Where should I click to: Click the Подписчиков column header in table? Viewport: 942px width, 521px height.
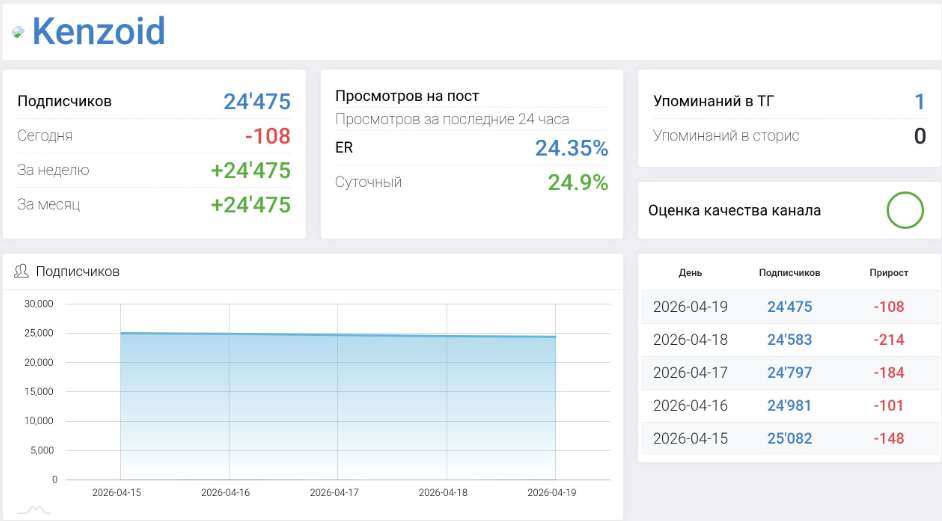coord(789,273)
